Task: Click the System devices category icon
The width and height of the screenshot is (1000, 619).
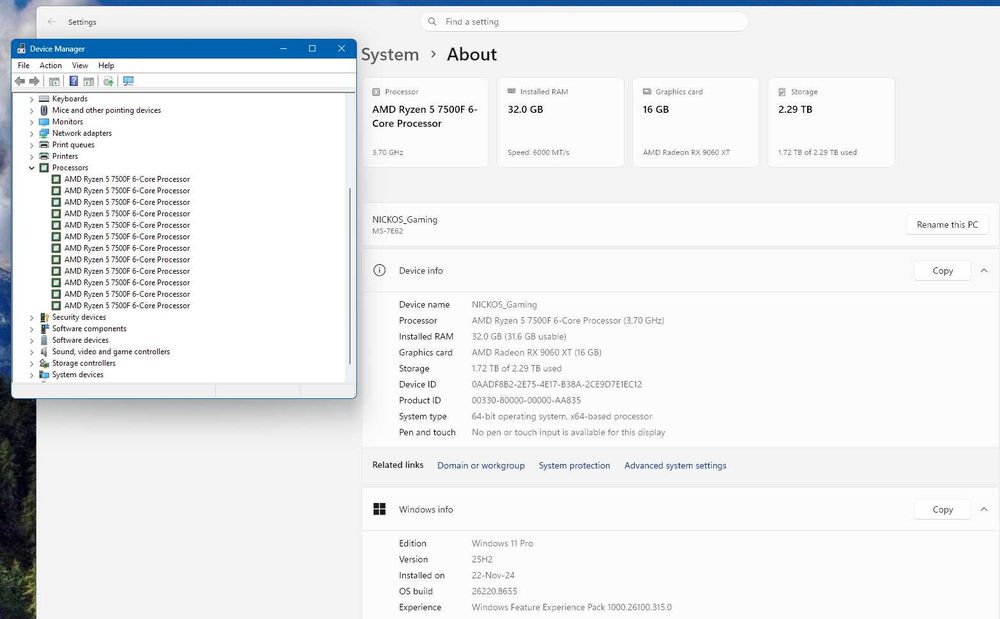Action: point(44,374)
